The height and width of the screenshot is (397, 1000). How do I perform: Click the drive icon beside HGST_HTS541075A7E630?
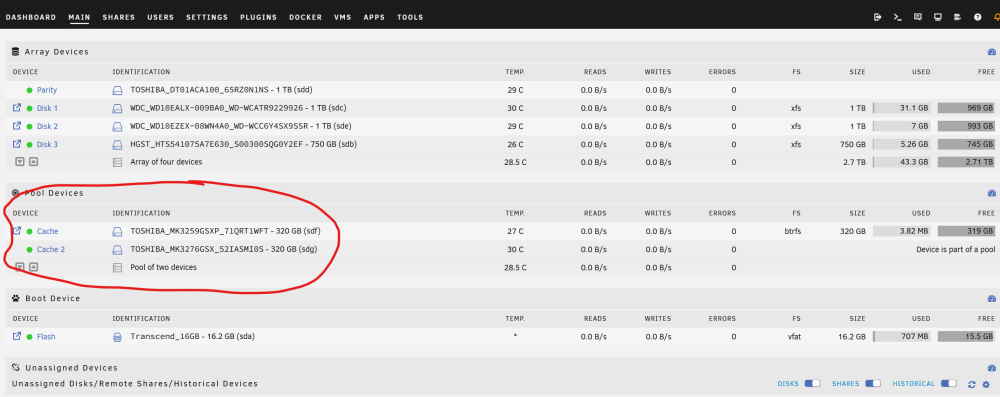117,144
